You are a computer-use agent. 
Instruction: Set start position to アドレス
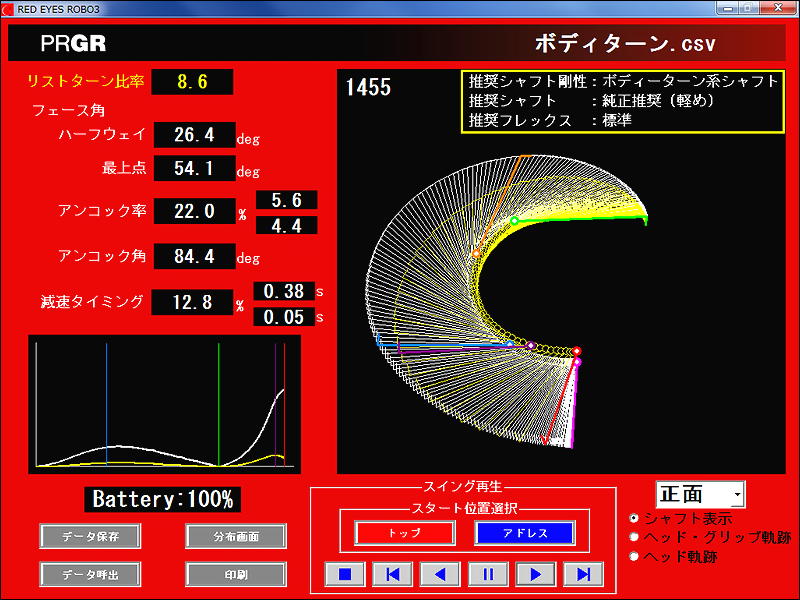(524, 533)
